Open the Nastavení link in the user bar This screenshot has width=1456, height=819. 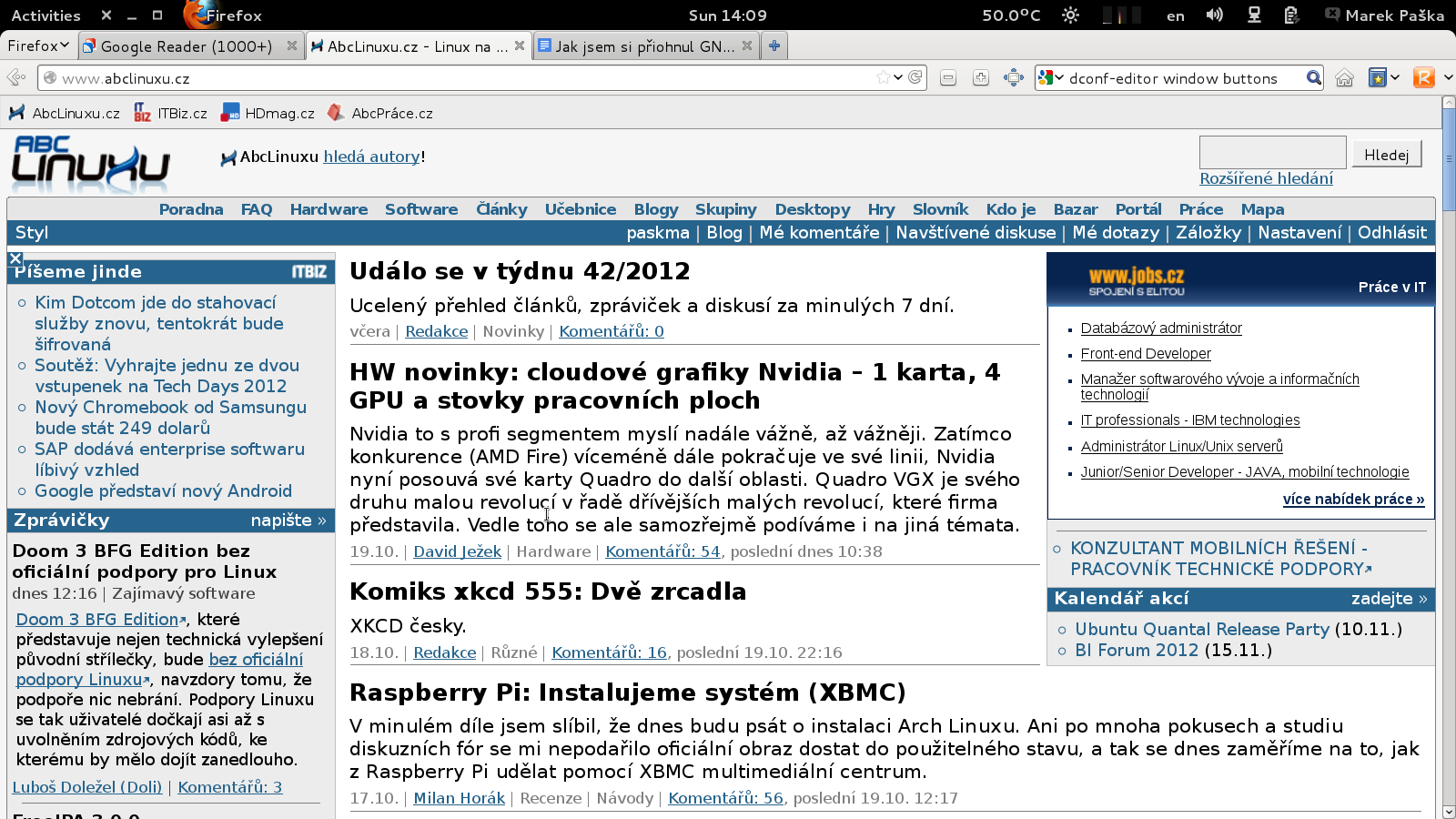pyautogui.click(x=1299, y=232)
